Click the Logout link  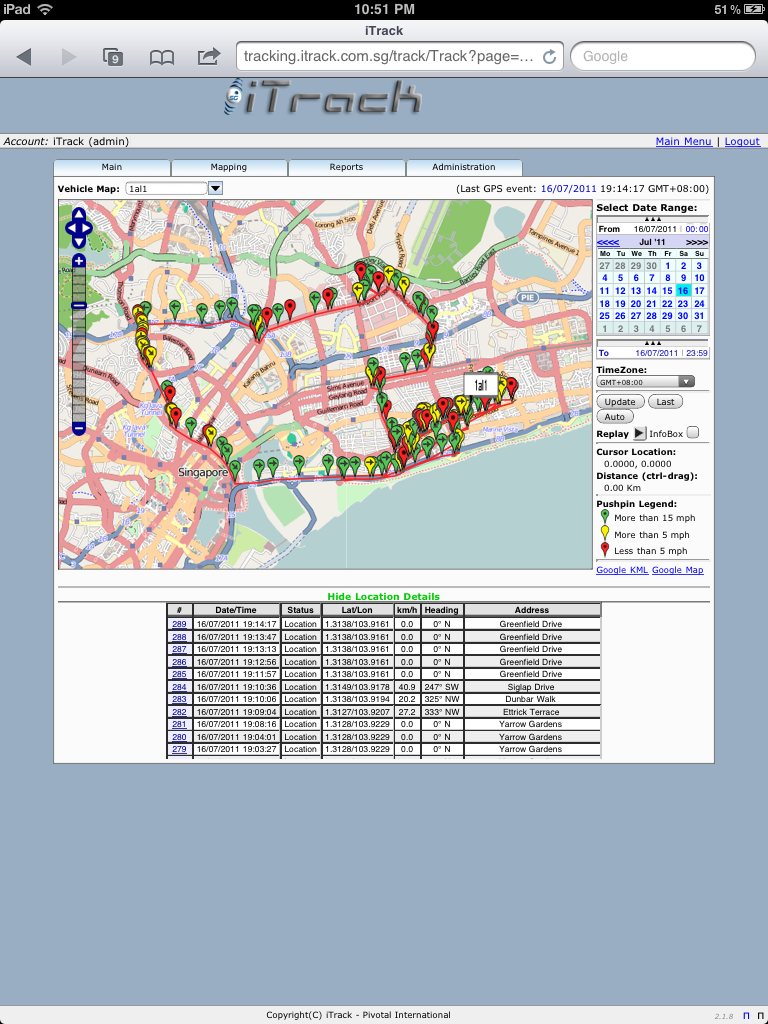[x=742, y=142]
